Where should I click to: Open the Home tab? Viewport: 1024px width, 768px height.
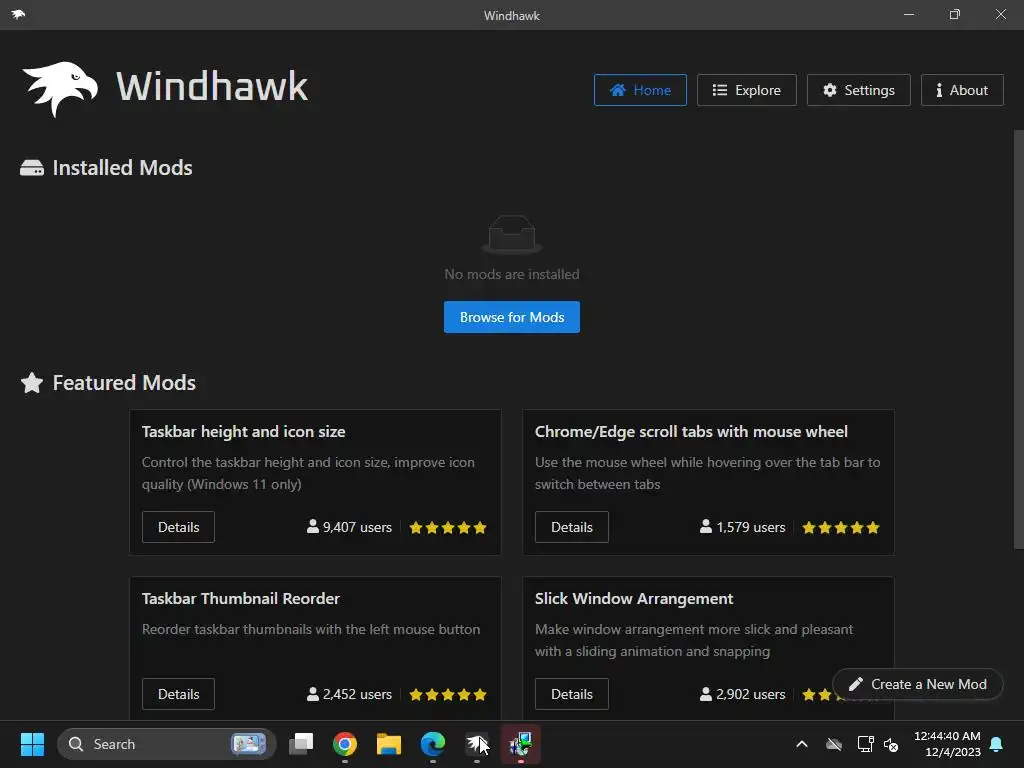640,90
